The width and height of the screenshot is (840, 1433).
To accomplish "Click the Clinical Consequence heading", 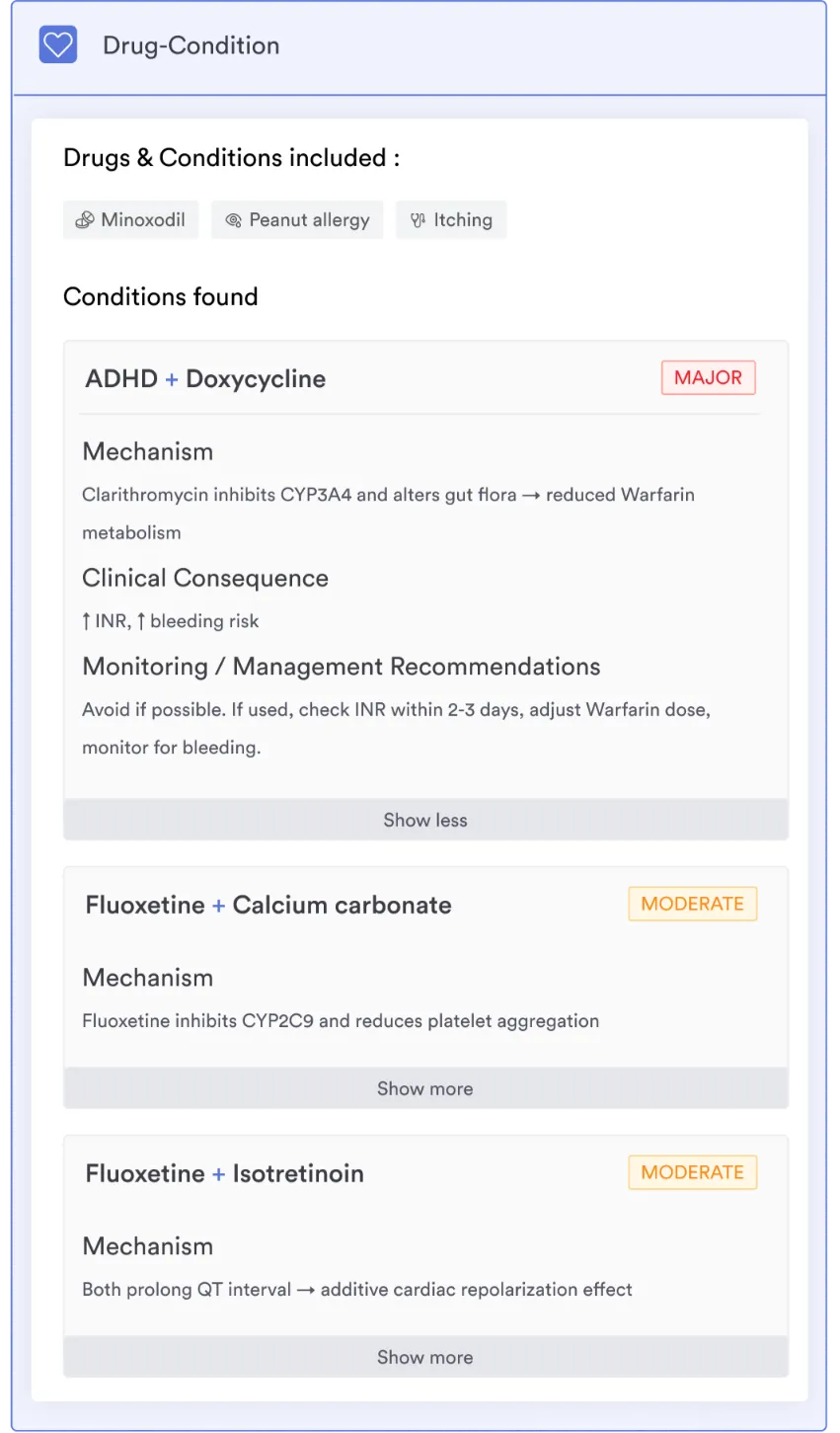I will click(x=205, y=578).
